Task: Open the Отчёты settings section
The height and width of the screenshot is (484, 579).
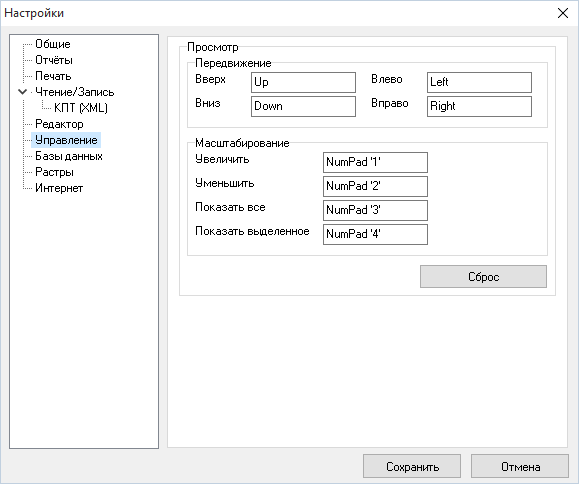Action: point(54,60)
